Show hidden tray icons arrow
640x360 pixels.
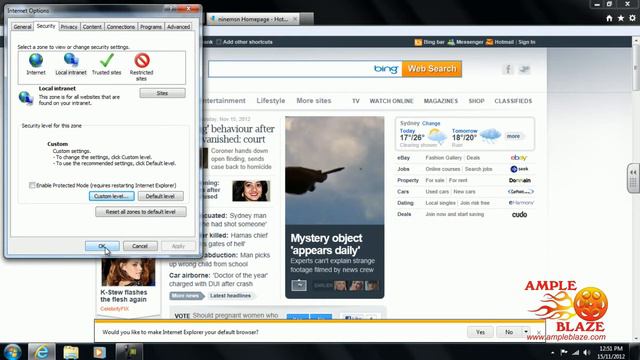pos(552,352)
